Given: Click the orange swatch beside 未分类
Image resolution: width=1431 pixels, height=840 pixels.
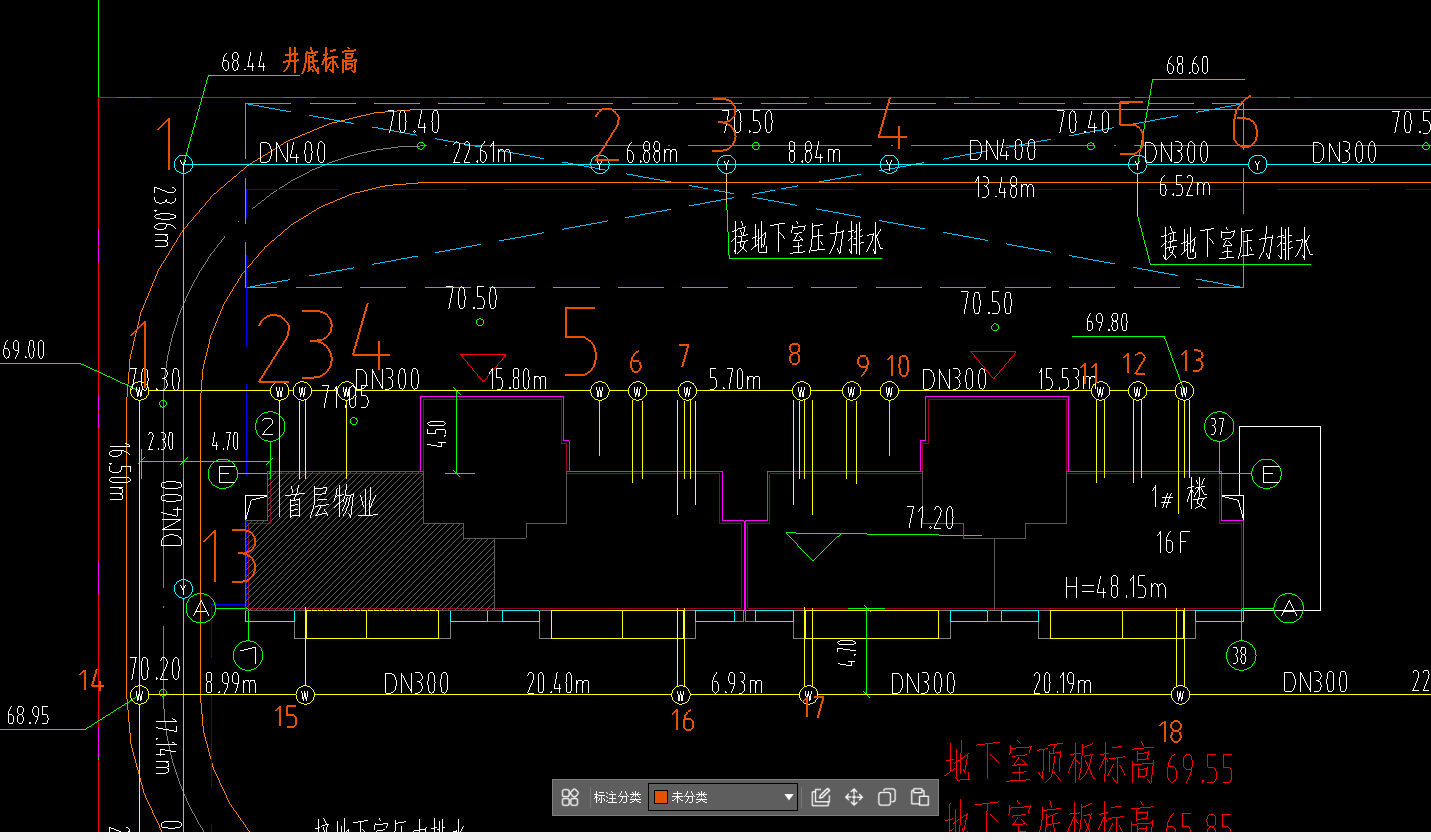Looking at the screenshot, I should click(660, 797).
